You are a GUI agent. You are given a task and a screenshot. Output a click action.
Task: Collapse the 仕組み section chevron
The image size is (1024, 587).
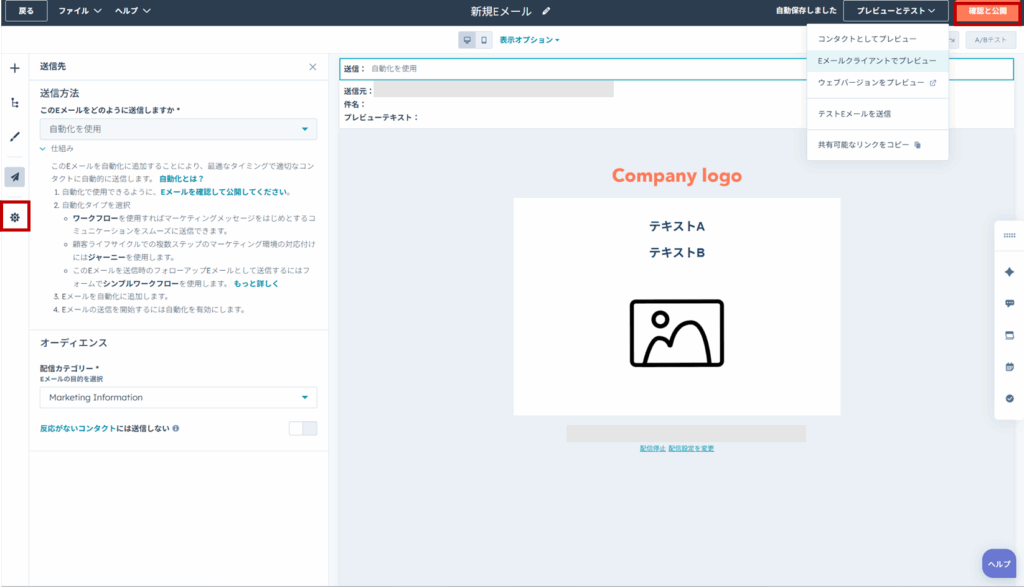[x=44, y=148]
